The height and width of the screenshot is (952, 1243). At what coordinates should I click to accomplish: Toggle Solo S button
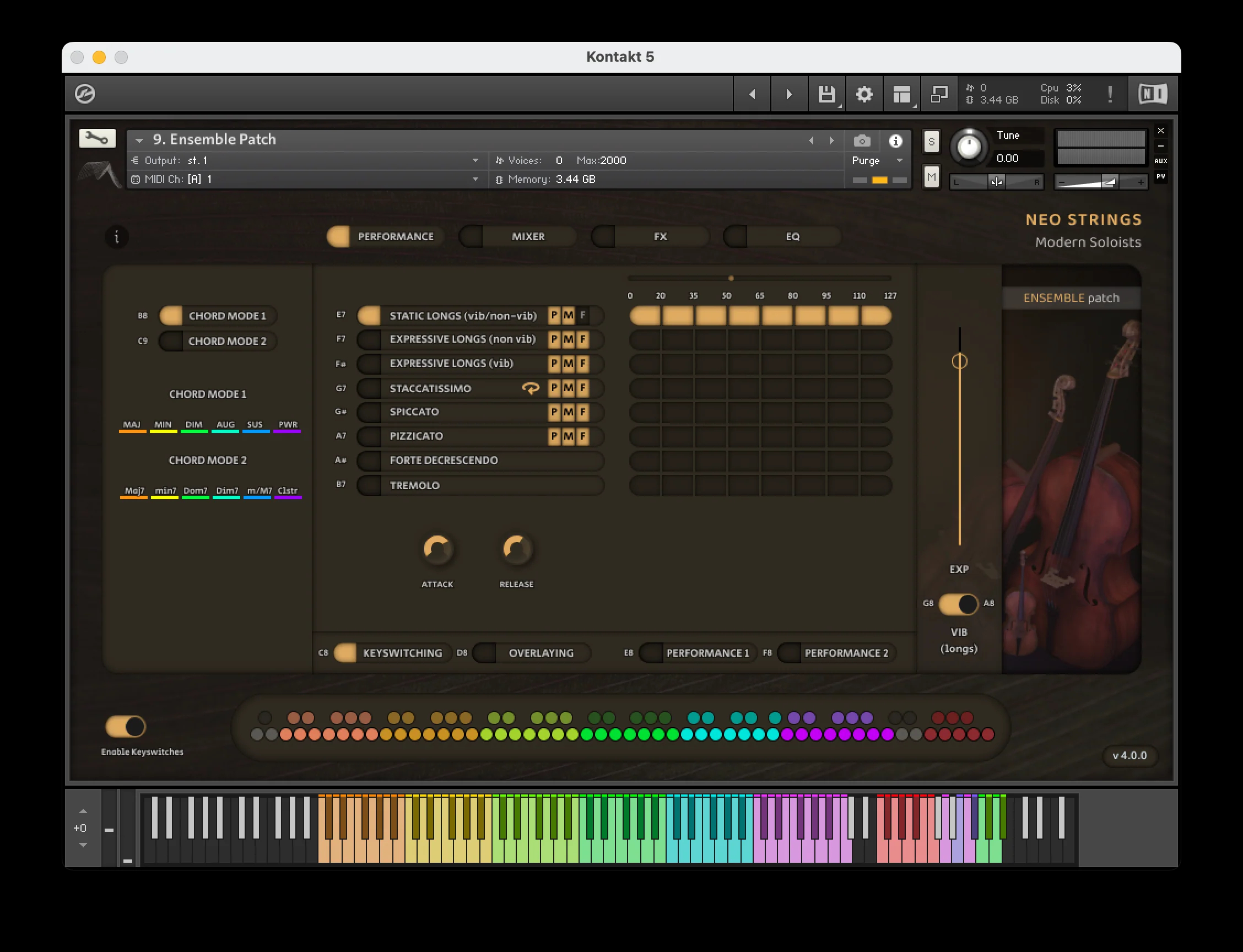pos(931,142)
